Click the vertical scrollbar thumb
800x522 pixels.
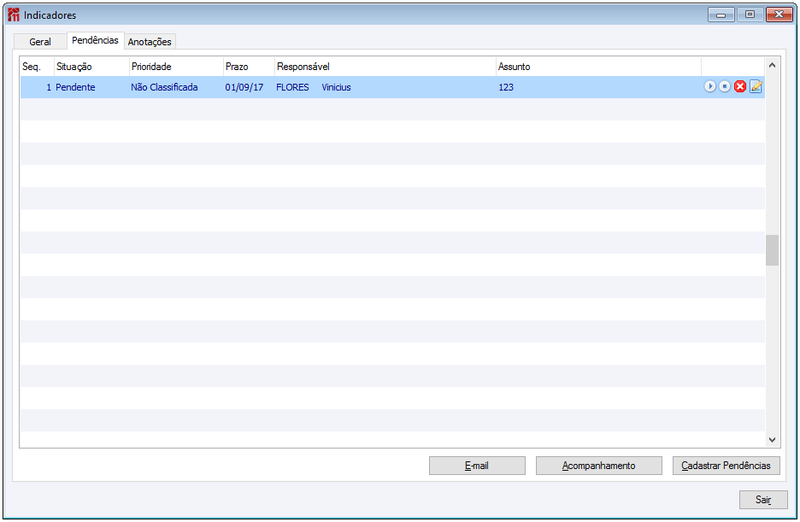(x=772, y=250)
